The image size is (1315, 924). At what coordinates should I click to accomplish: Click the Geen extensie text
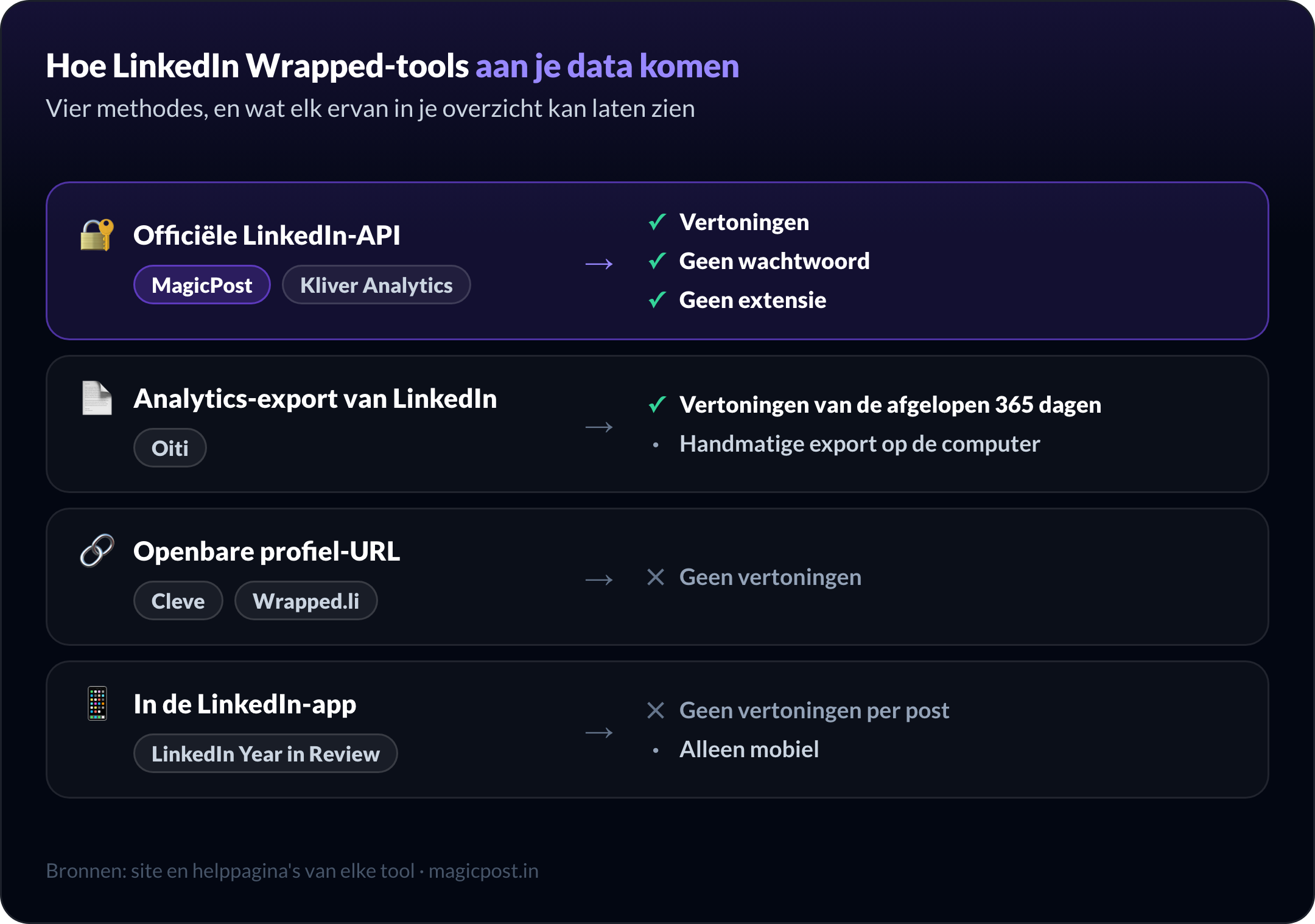[752, 300]
